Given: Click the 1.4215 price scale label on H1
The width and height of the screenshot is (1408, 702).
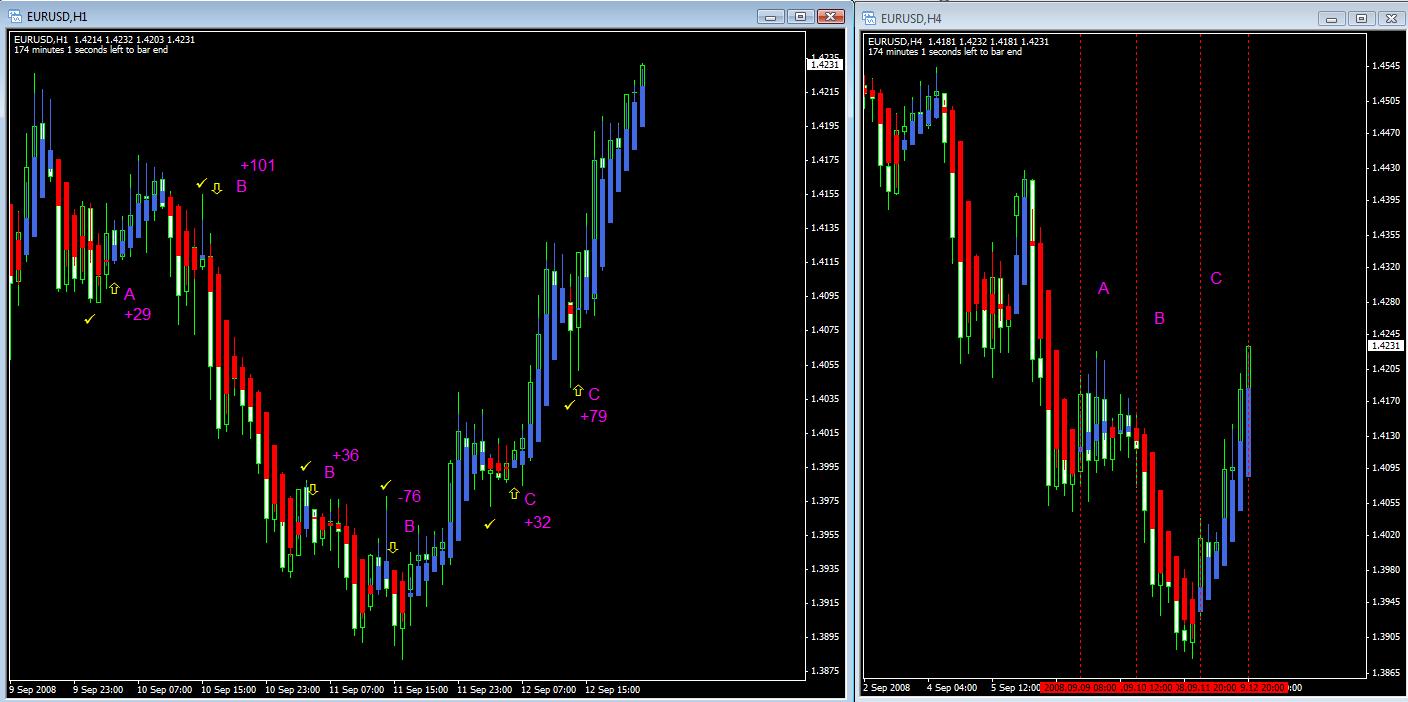Looking at the screenshot, I should coord(827,92).
